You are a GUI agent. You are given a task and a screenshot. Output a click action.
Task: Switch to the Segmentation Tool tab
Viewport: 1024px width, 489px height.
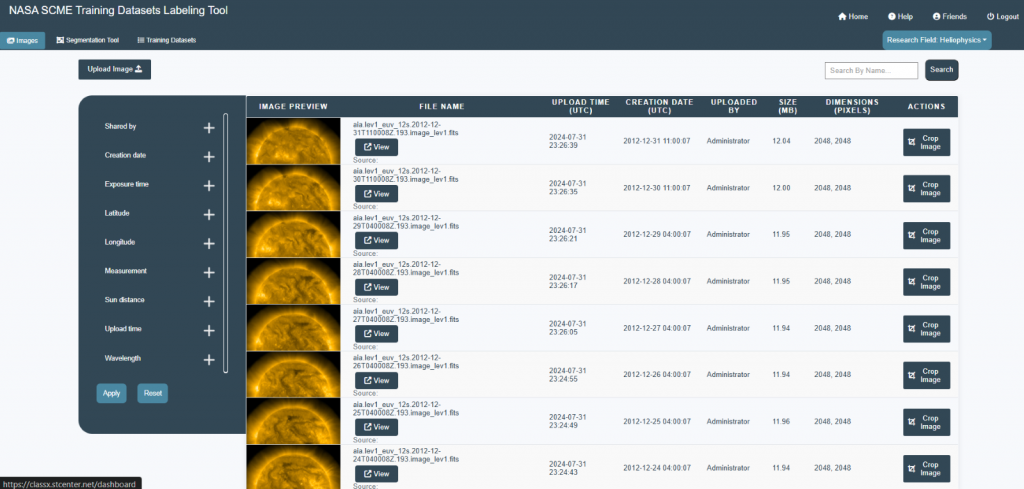point(88,40)
